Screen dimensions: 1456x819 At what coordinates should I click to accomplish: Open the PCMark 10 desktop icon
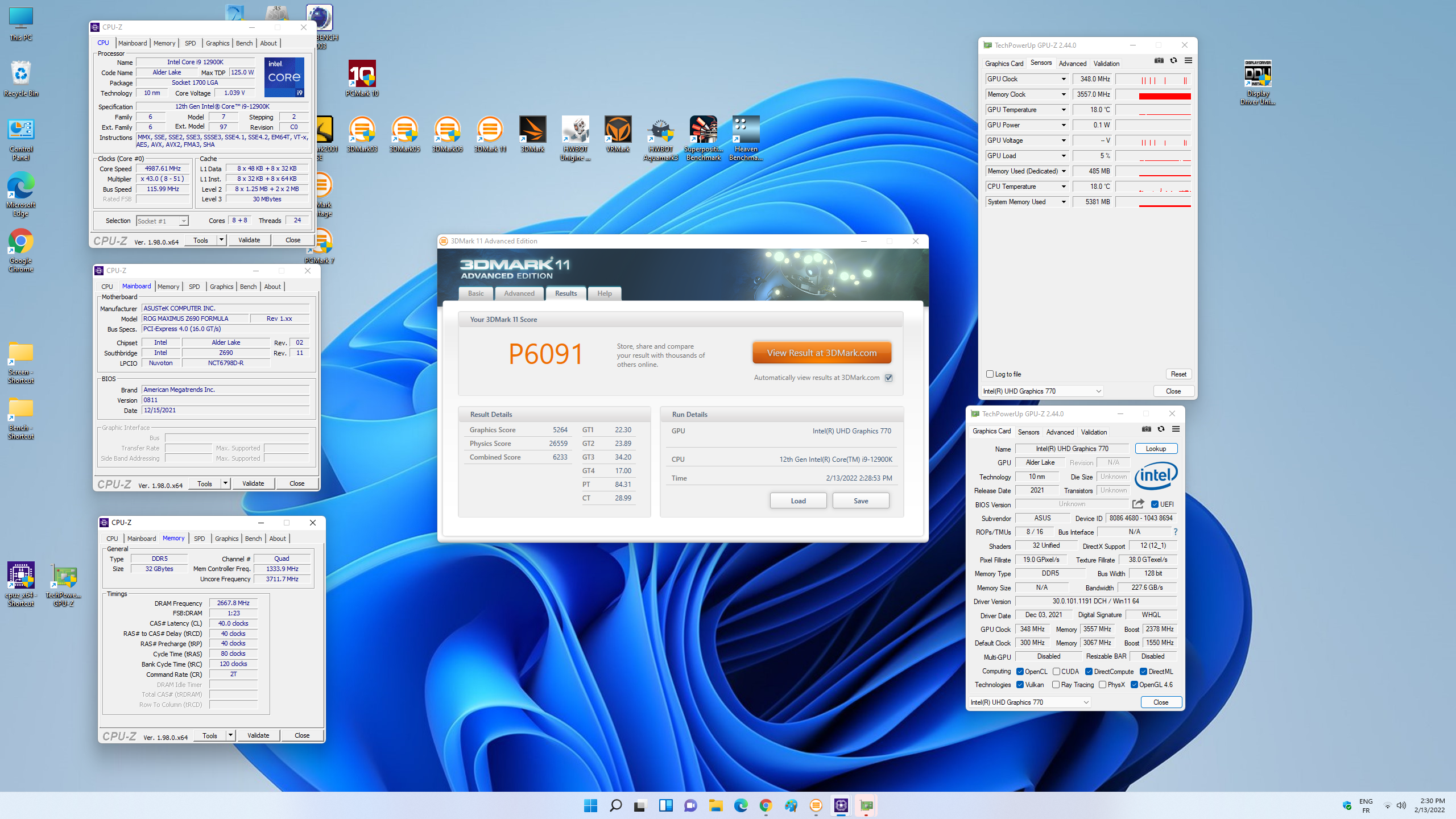tap(362, 79)
